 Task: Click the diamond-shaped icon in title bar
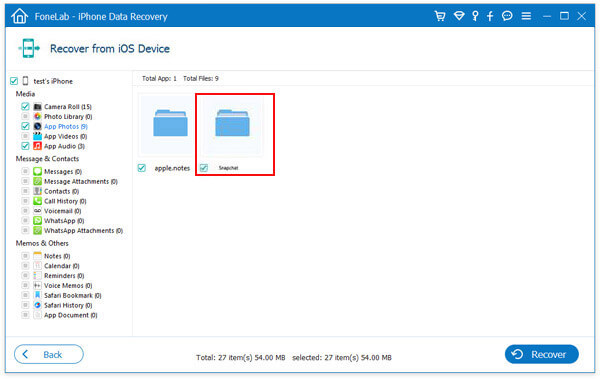pyautogui.click(x=459, y=16)
